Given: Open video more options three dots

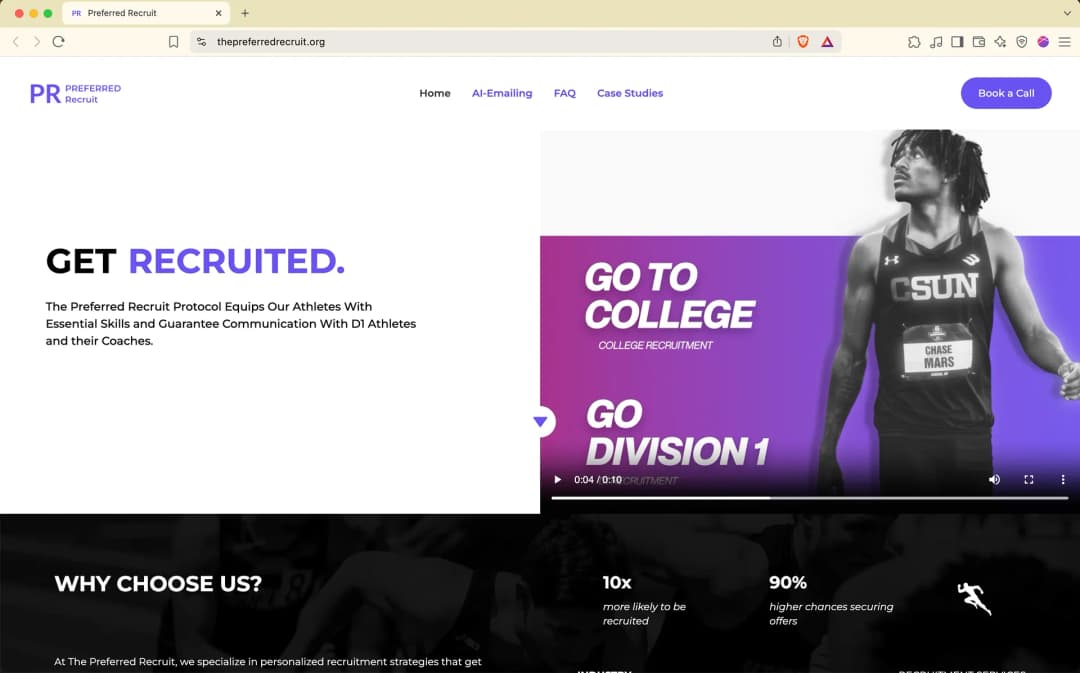Looking at the screenshot, I should (1063, 479).
